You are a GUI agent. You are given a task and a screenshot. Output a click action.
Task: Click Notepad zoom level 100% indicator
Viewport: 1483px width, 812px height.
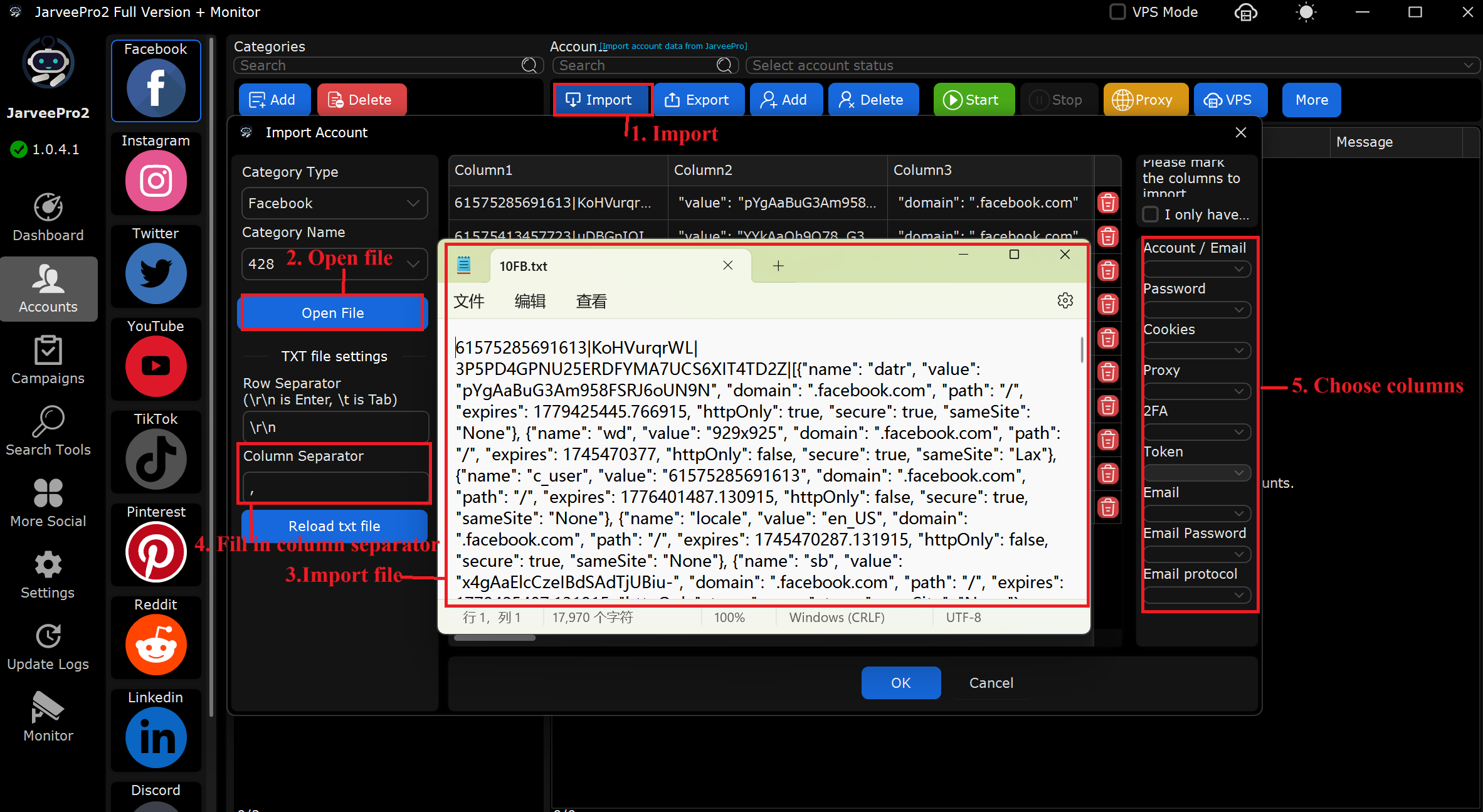click(729, 618)
